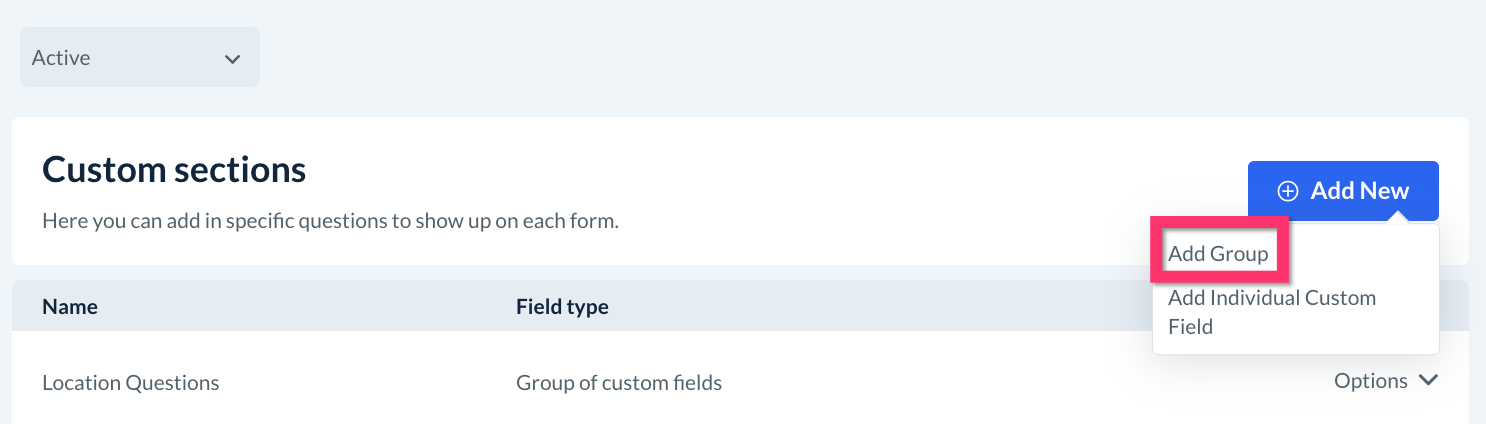Click the Options label text

(x=1371, y=381)
